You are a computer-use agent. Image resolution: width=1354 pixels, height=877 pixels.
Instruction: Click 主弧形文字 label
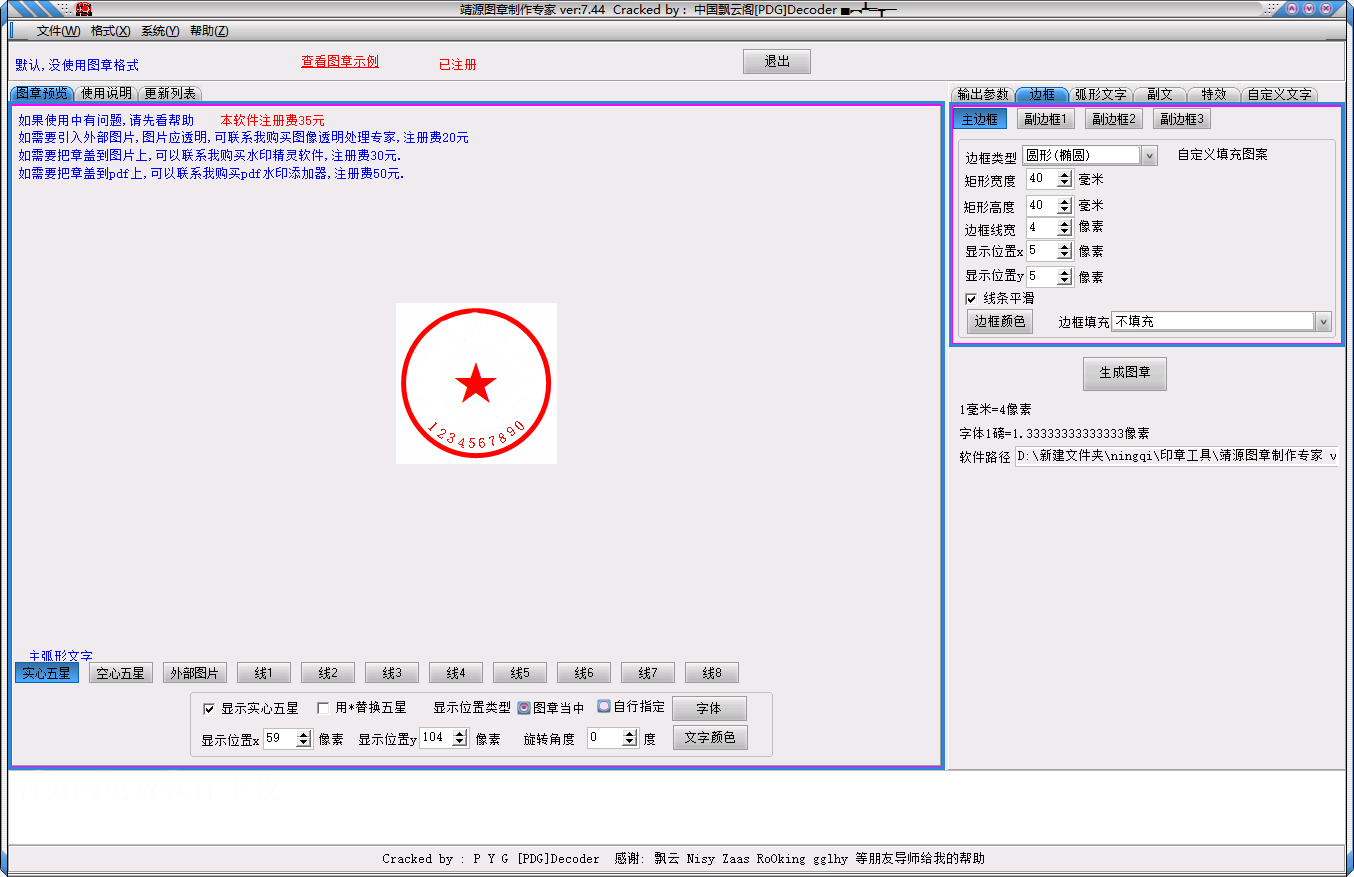(60, 655)
